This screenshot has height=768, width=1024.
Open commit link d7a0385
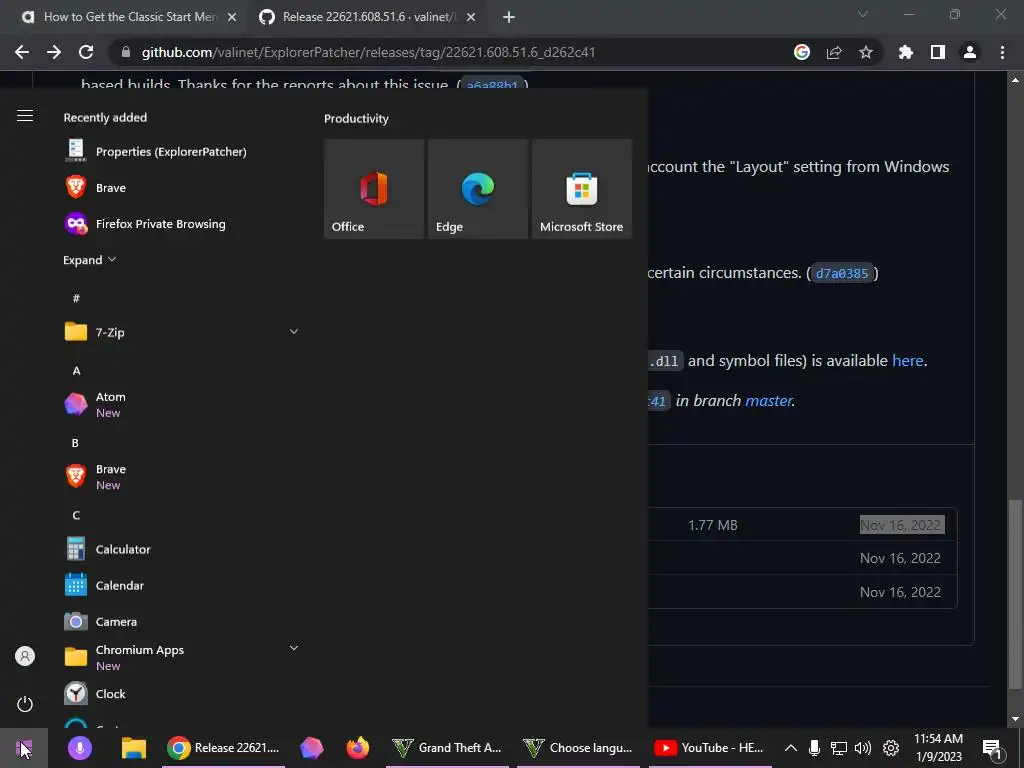(842, 273)
